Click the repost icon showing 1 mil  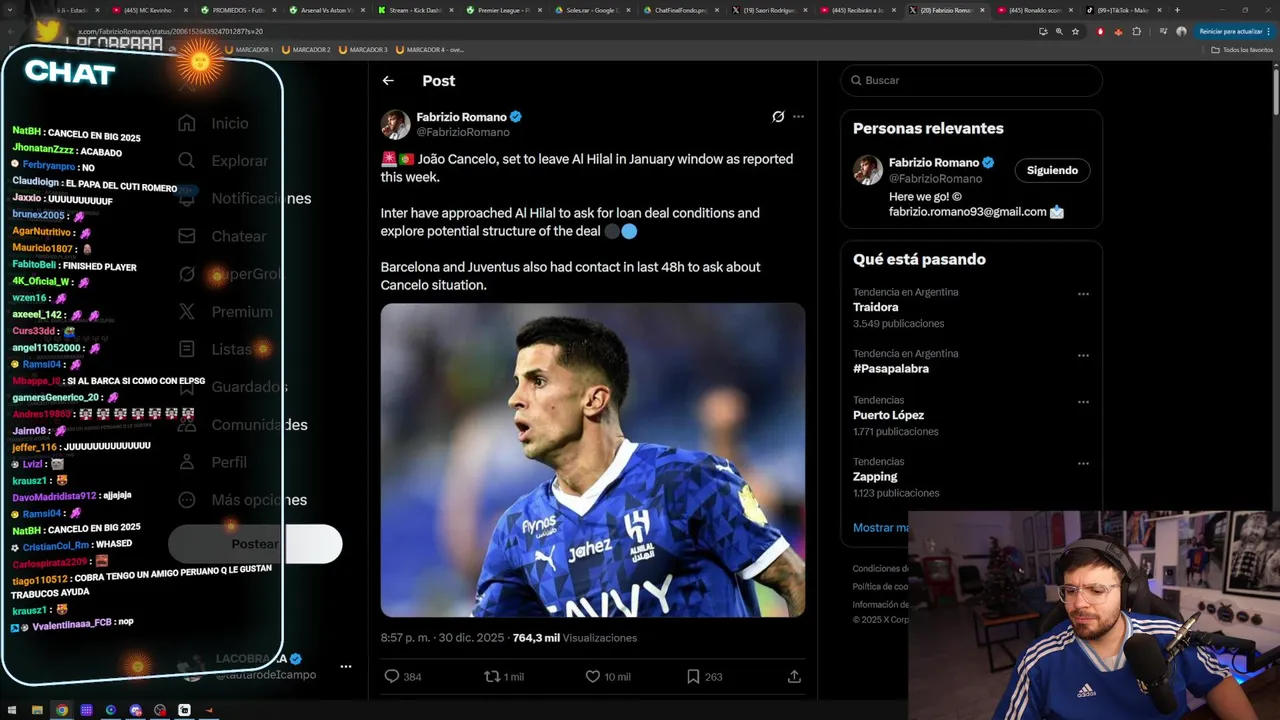pyautogui.click(x=504, y=677)
